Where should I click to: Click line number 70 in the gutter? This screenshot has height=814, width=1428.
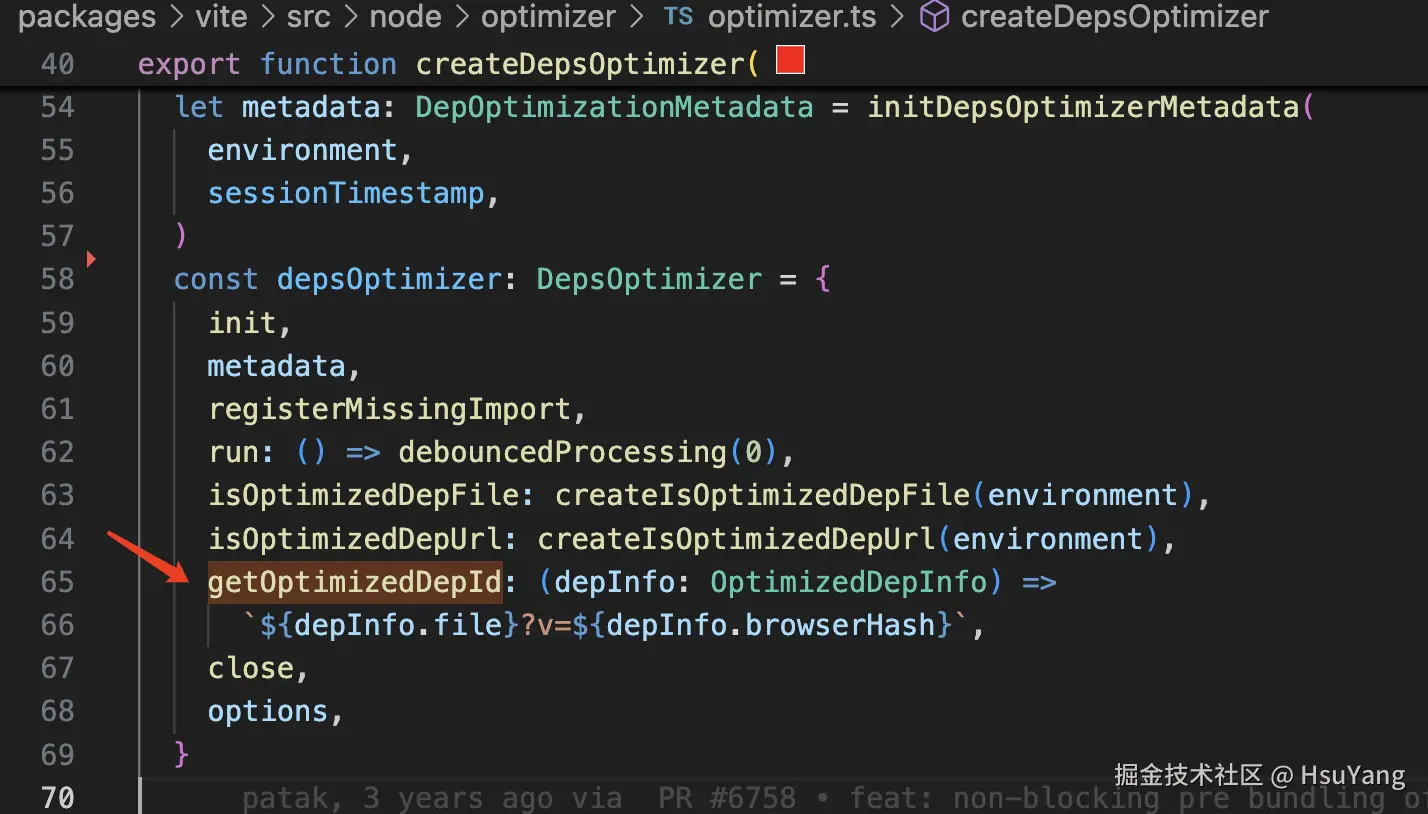pos(57,798)
